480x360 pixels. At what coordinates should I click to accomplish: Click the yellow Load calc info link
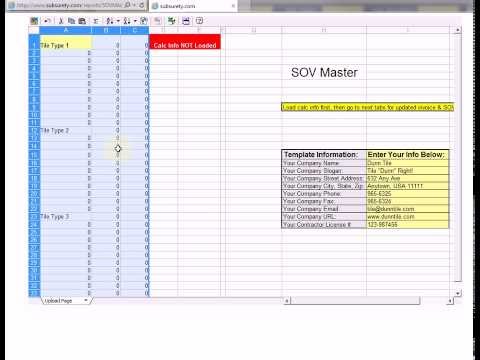[367, 107]
